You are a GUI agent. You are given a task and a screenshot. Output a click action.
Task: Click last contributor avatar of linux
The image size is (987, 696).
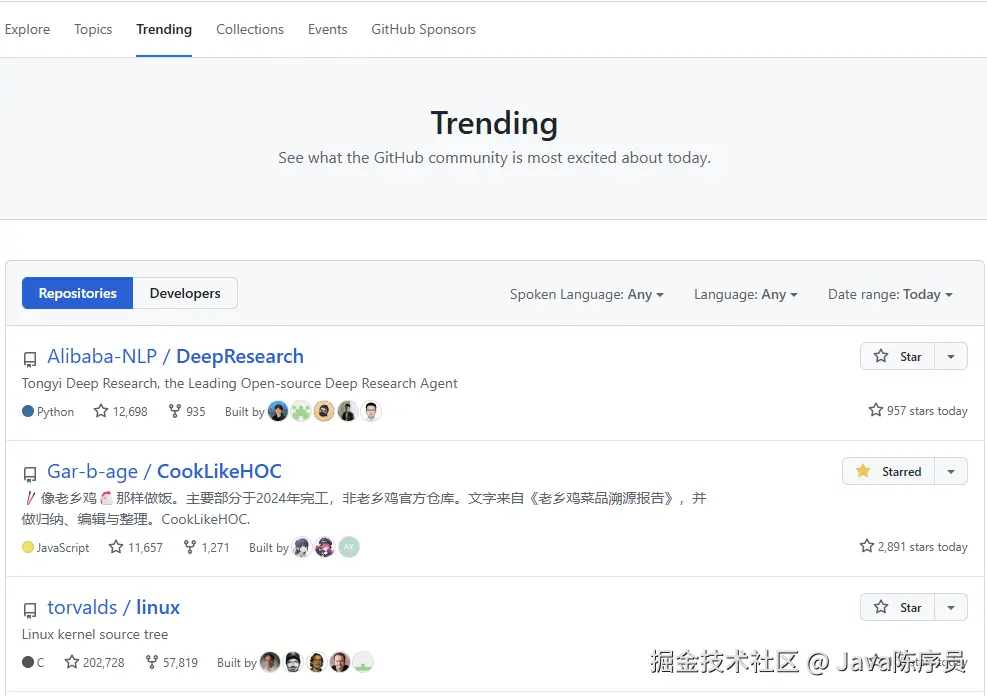pyautogui.click(x=363, y=662)
